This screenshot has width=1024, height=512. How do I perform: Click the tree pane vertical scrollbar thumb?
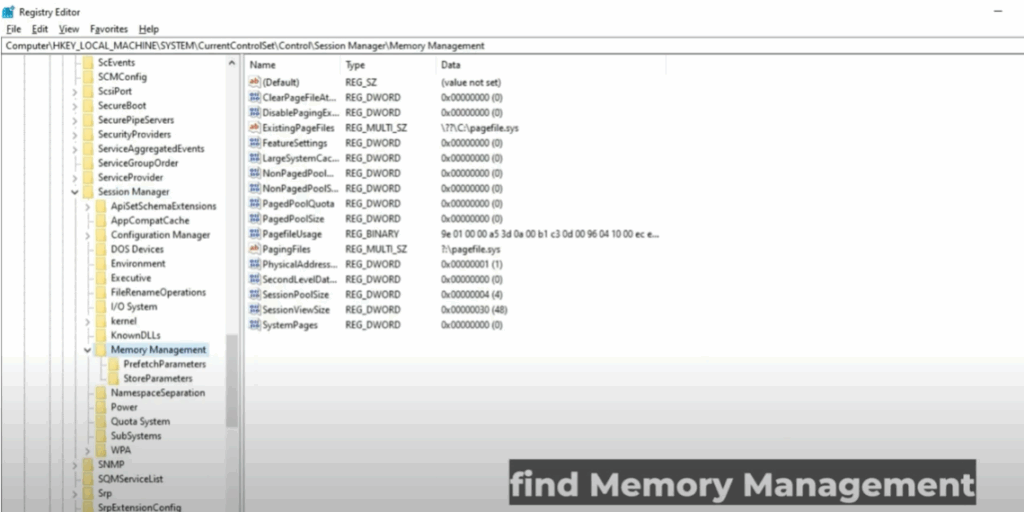pyautogui.click(x=232, y=381)
